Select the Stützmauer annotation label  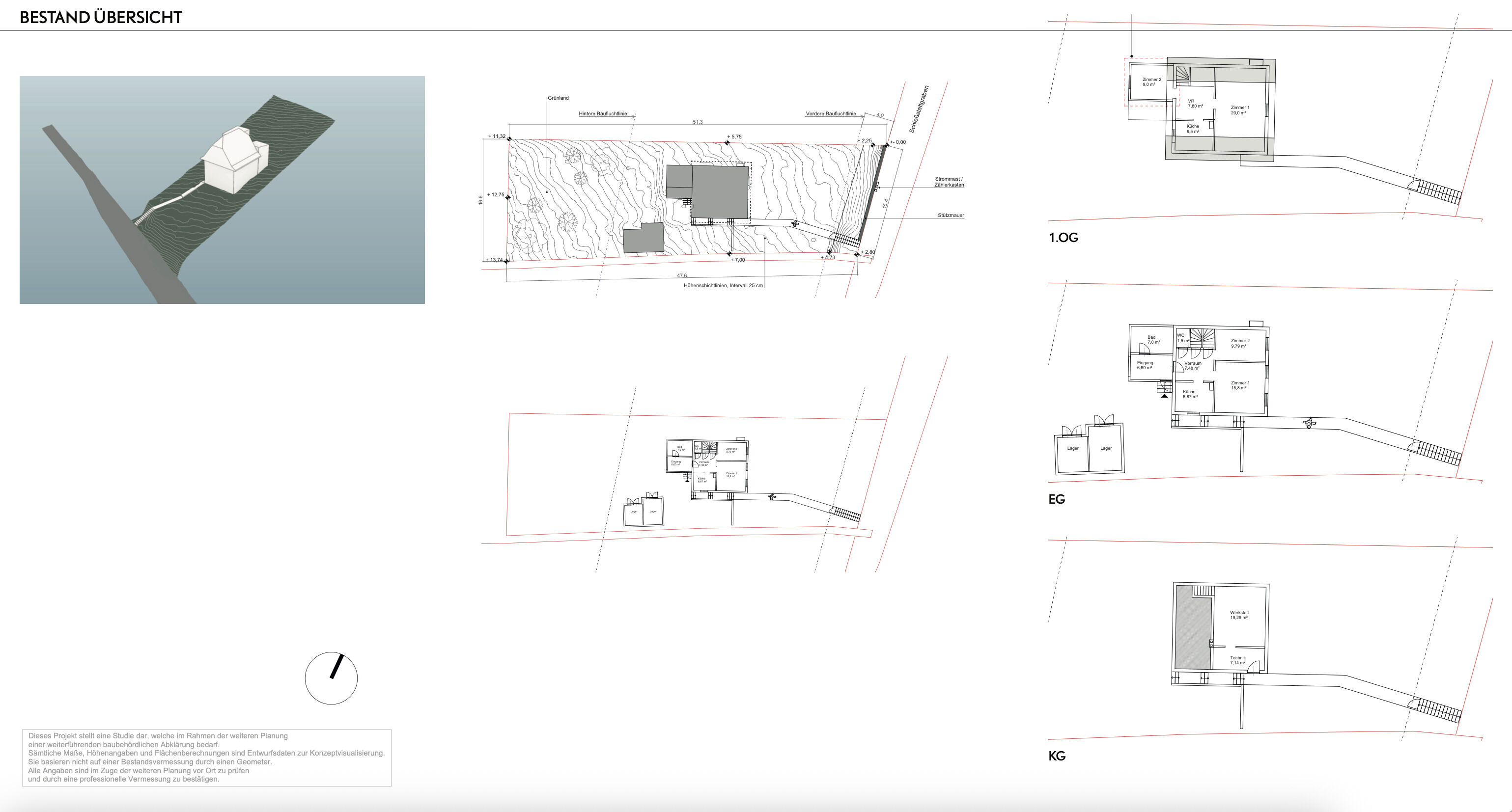[951, 216]
